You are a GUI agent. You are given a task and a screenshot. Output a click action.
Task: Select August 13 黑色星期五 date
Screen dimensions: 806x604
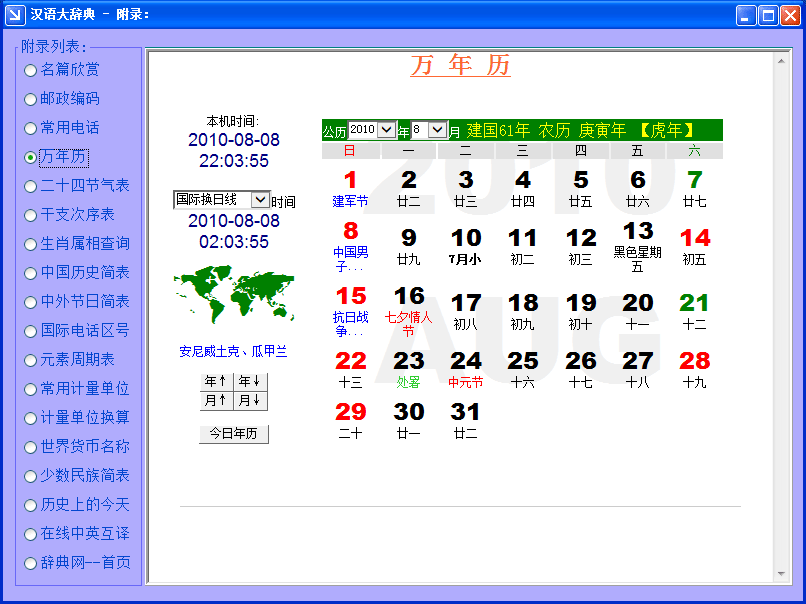pos(637,247)
